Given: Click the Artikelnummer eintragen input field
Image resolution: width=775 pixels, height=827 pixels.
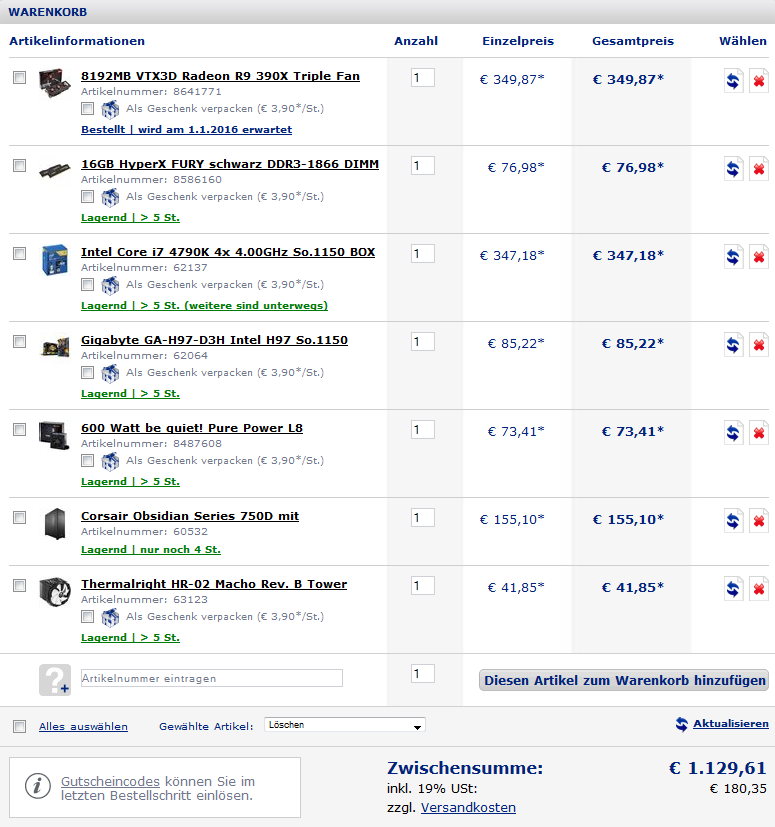Looking at the screenshot, I should click(211, 678).
